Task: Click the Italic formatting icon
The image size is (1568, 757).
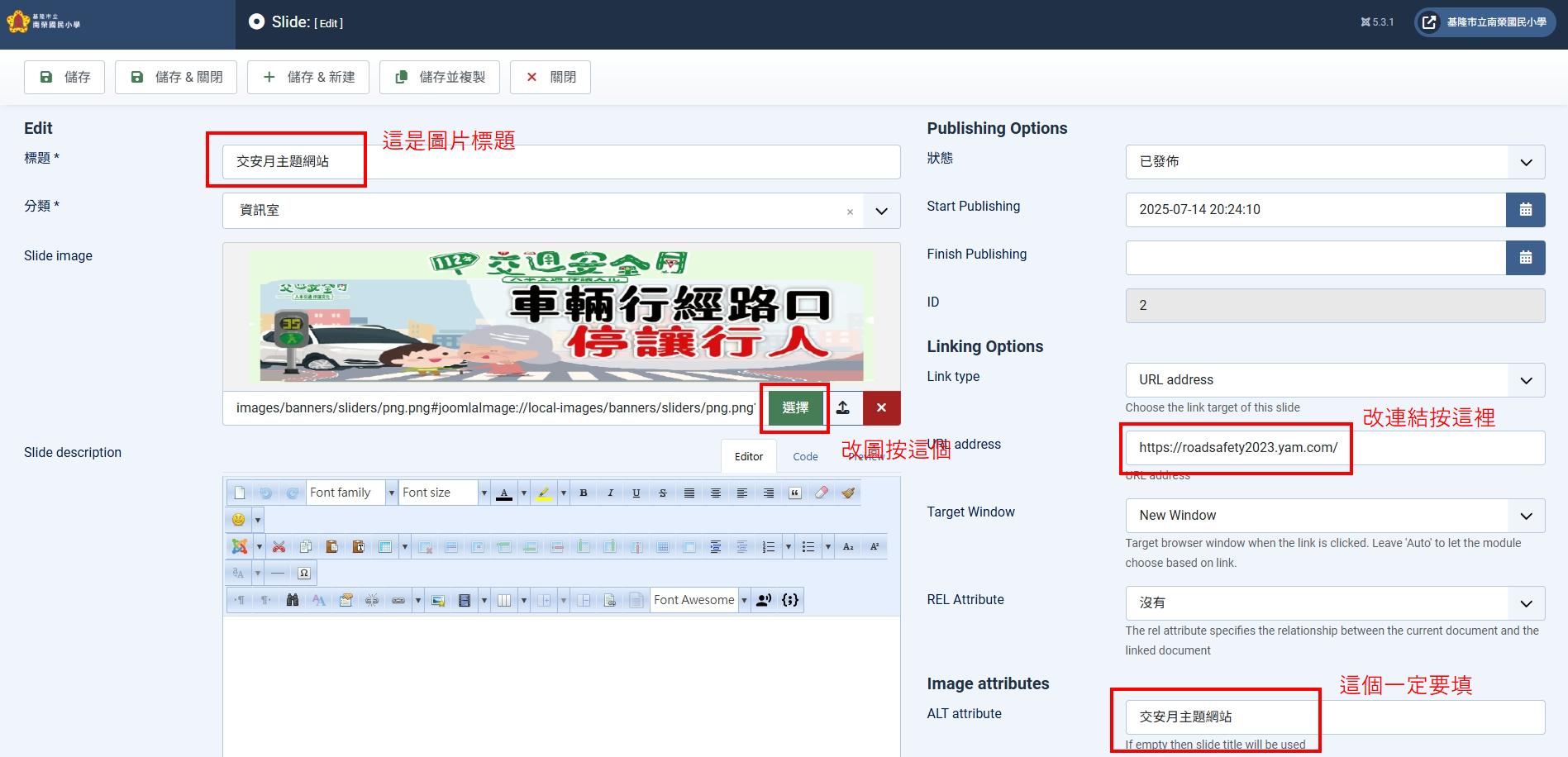Action: pos(610,493)
